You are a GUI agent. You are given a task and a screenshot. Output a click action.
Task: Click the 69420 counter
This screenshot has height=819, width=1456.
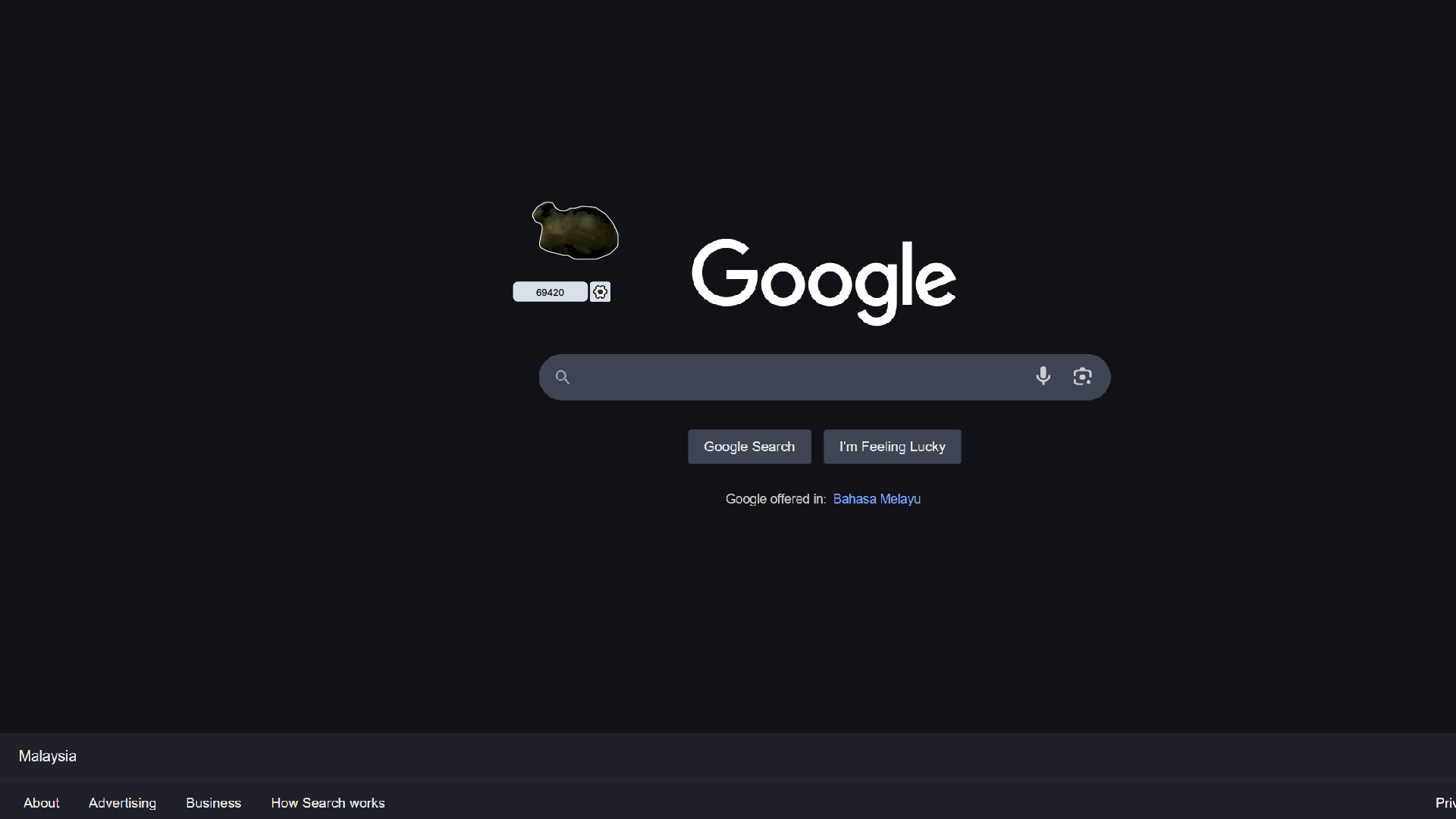click(550, 291)
